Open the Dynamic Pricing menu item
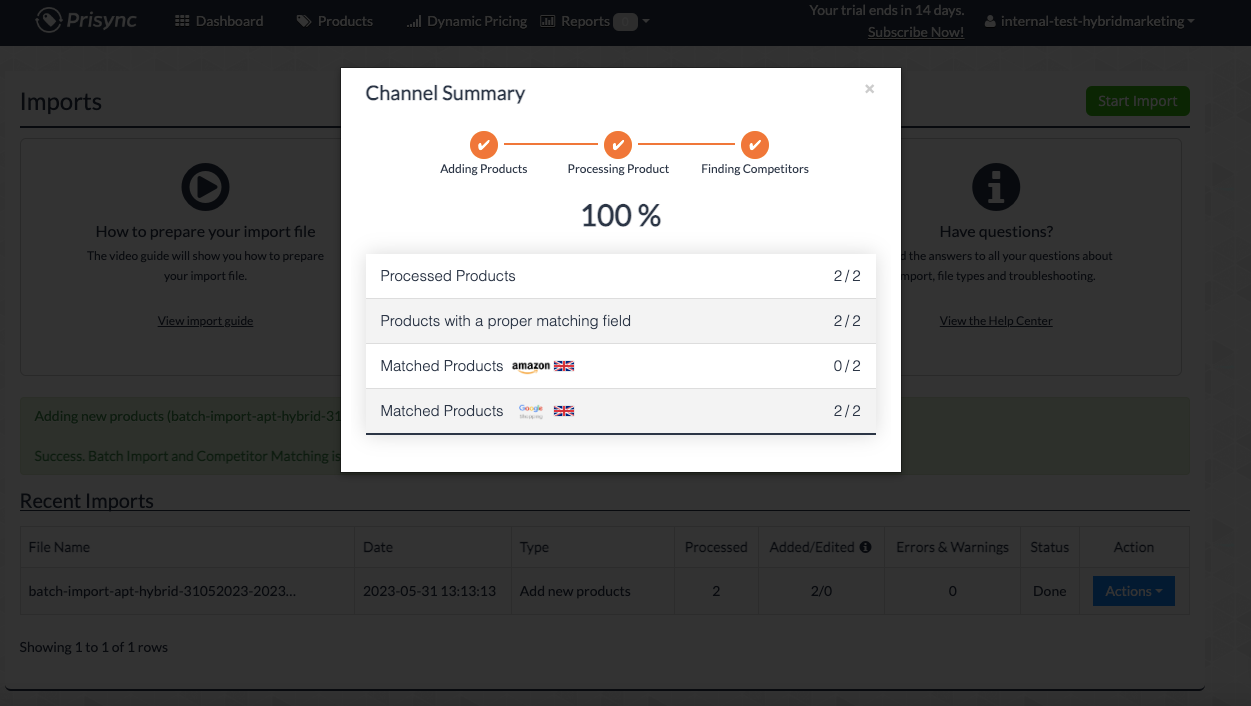 467,21
